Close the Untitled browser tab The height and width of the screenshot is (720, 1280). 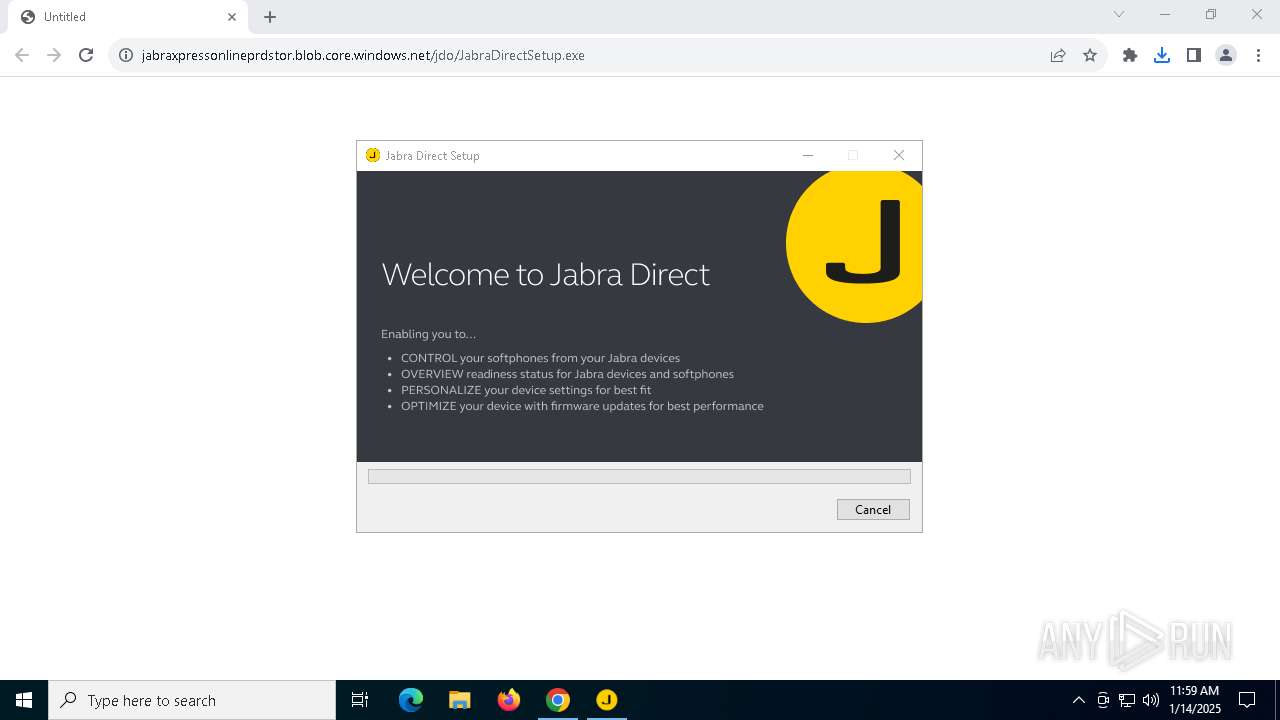(x=232, y=17)
